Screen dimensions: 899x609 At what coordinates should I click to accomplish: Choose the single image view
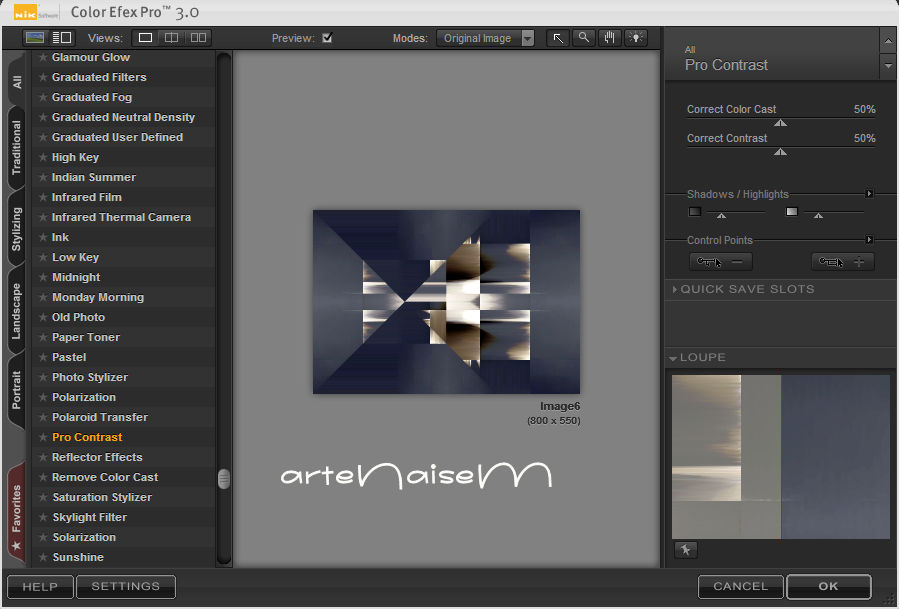pyautogui.click(x=146, y=38)
